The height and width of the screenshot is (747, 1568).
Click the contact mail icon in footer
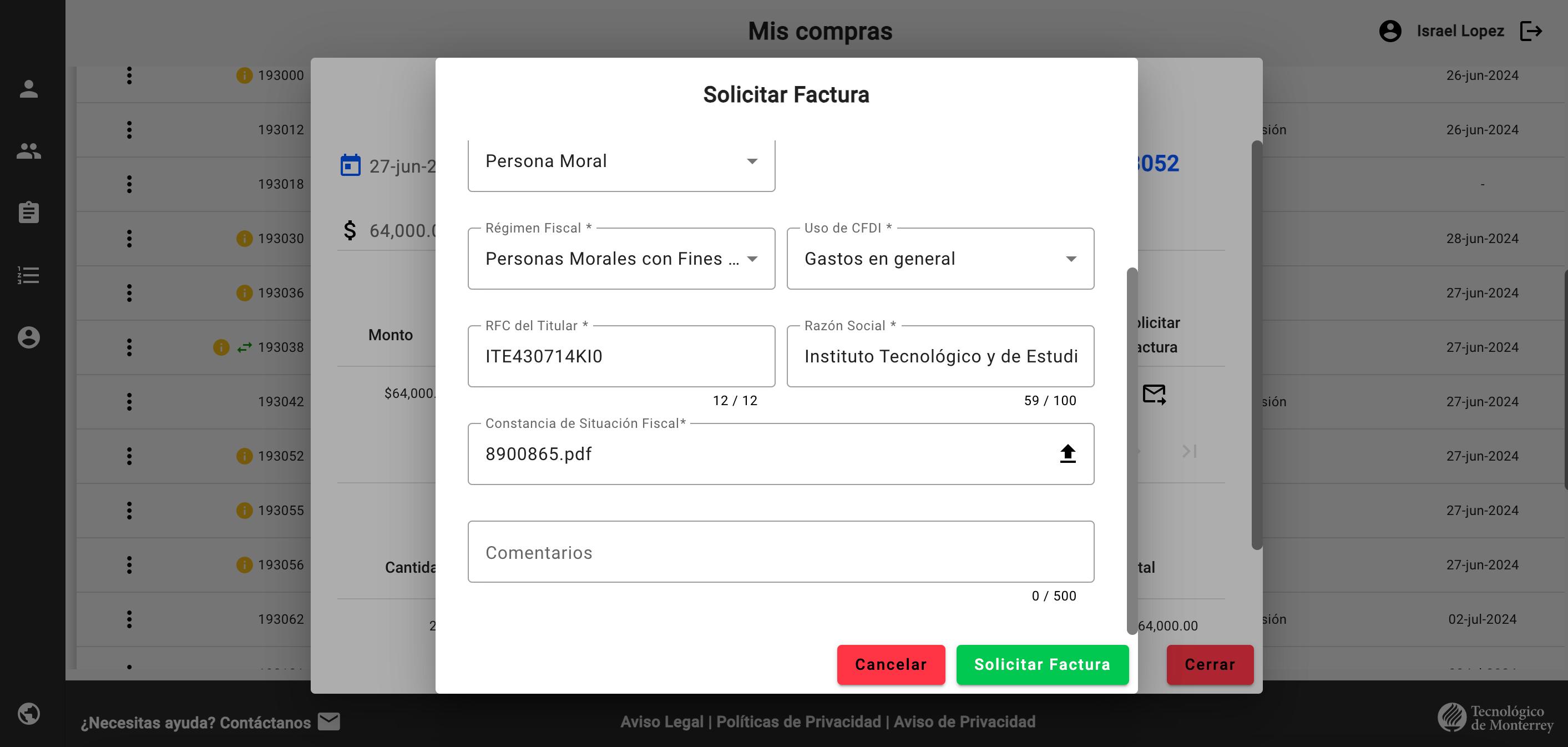(330, 721)
